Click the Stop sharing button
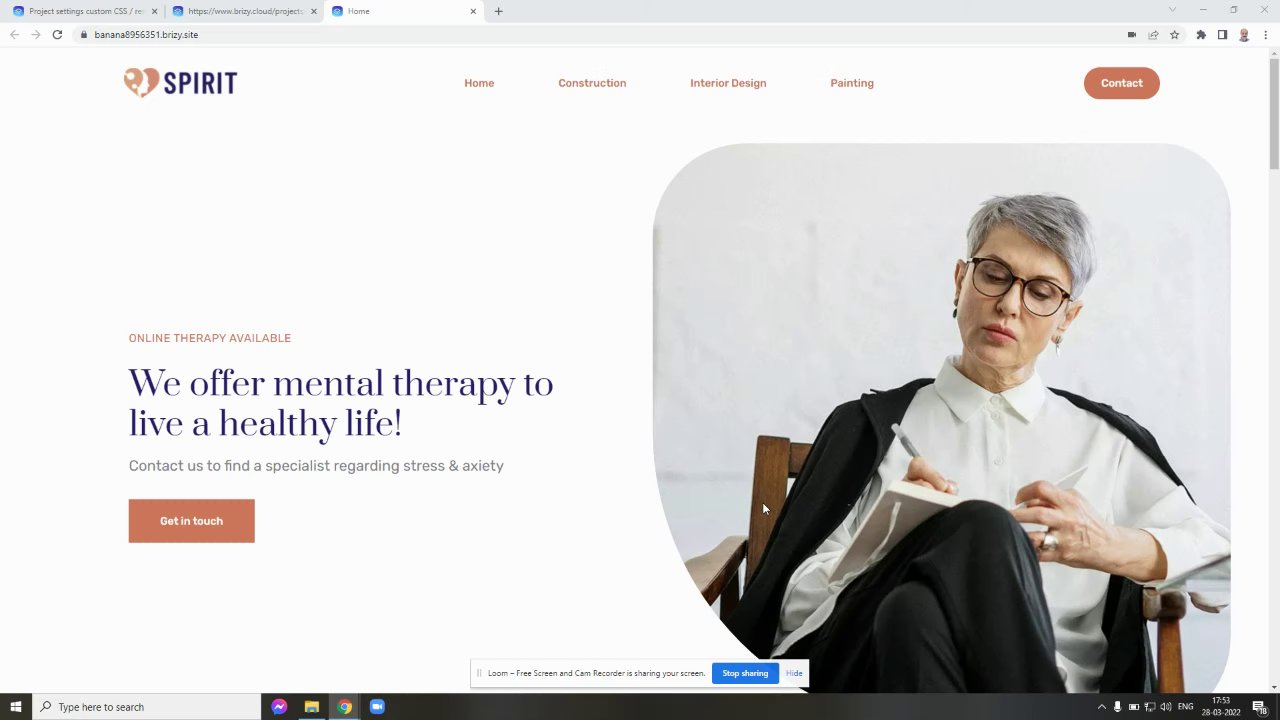Viewport: 1280px width, 720px height. click(745, 673)
